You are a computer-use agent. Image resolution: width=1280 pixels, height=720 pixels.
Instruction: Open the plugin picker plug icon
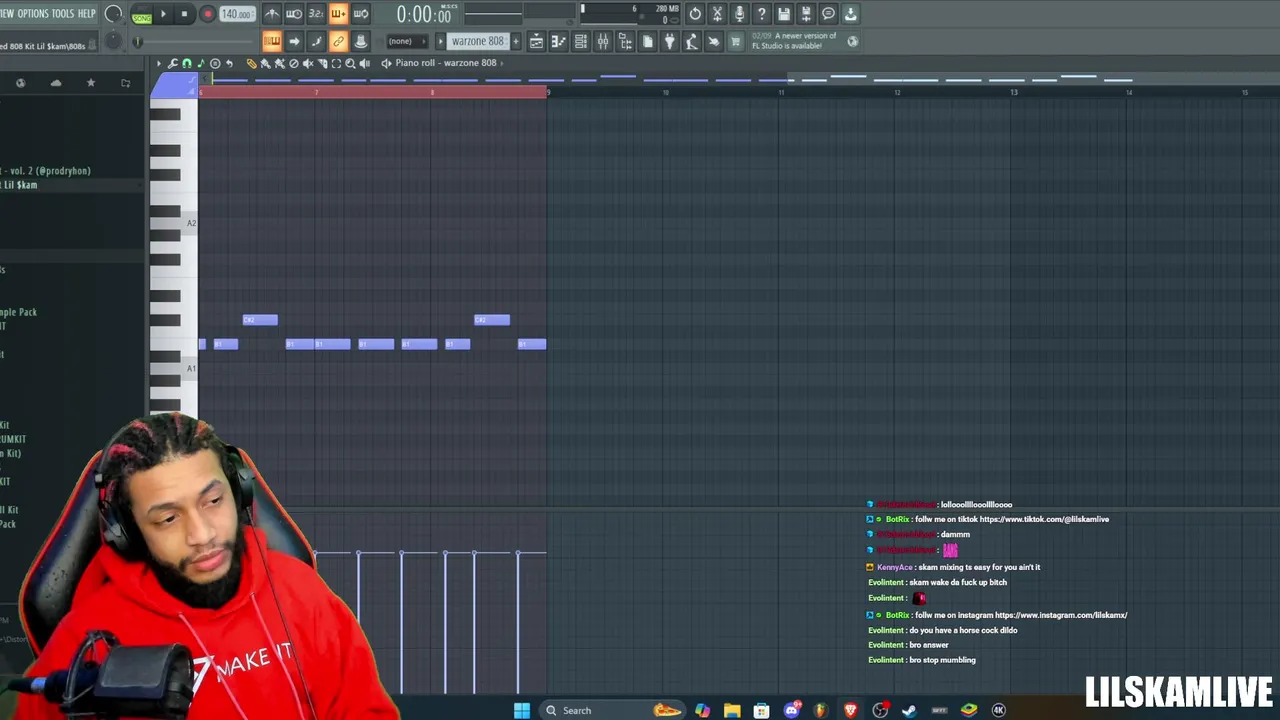(669, 41)
